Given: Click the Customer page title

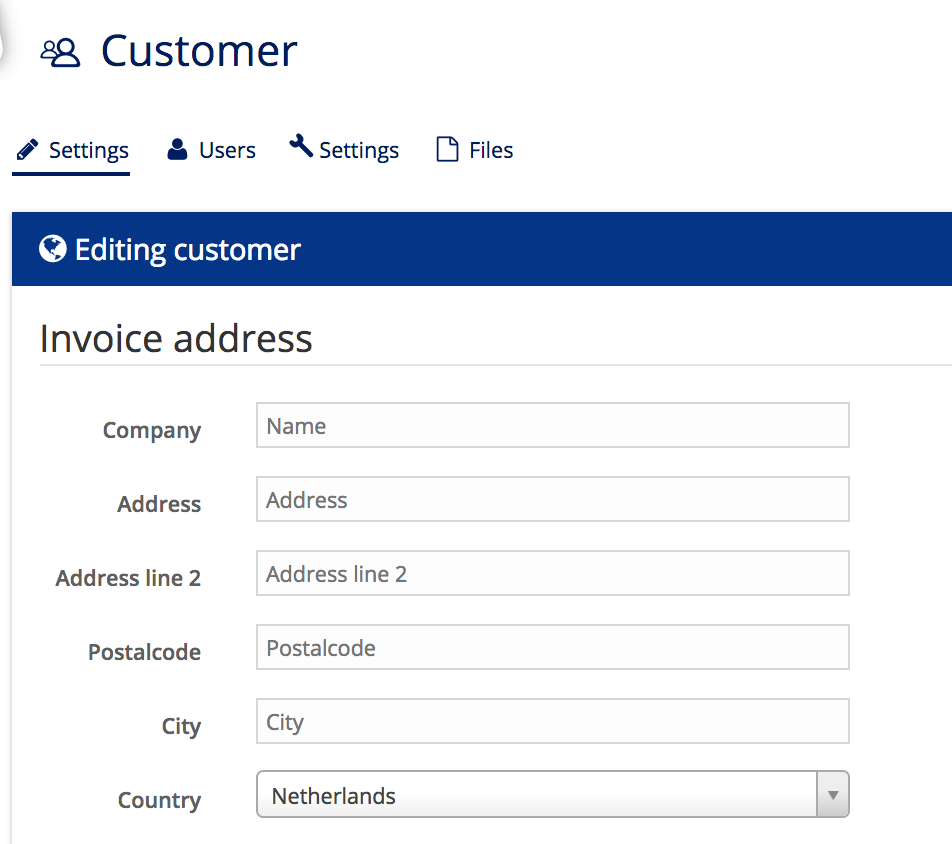Looking at the screenshot, I should [199, 51].
